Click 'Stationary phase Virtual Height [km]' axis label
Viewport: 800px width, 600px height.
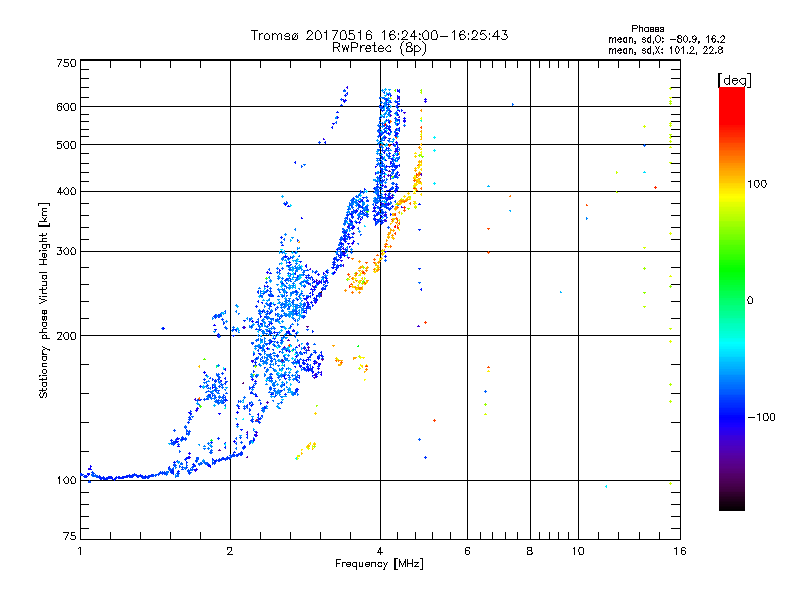click(44, 300)
